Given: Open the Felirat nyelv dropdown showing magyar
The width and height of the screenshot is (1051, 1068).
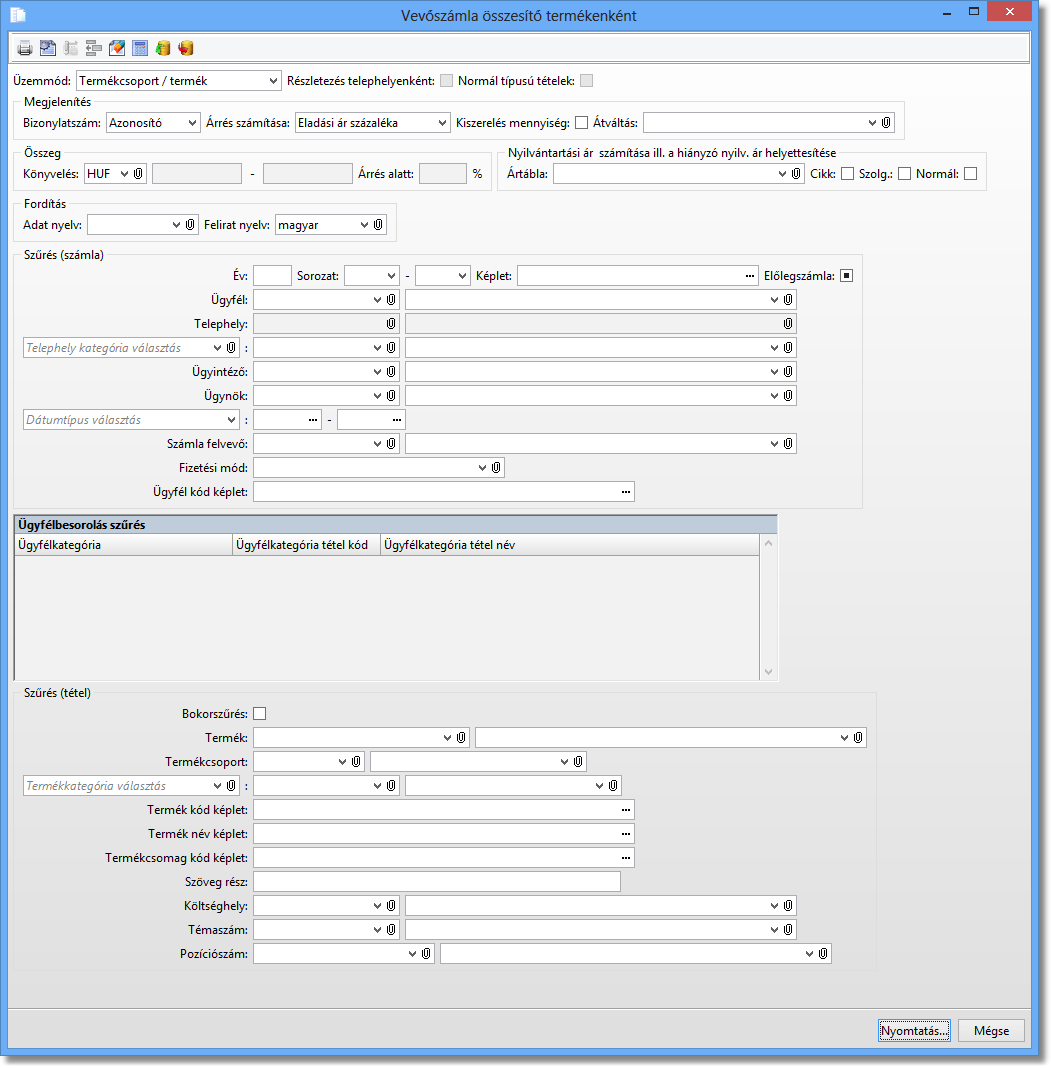Looking at the screenshot, I should pos(363,226).
